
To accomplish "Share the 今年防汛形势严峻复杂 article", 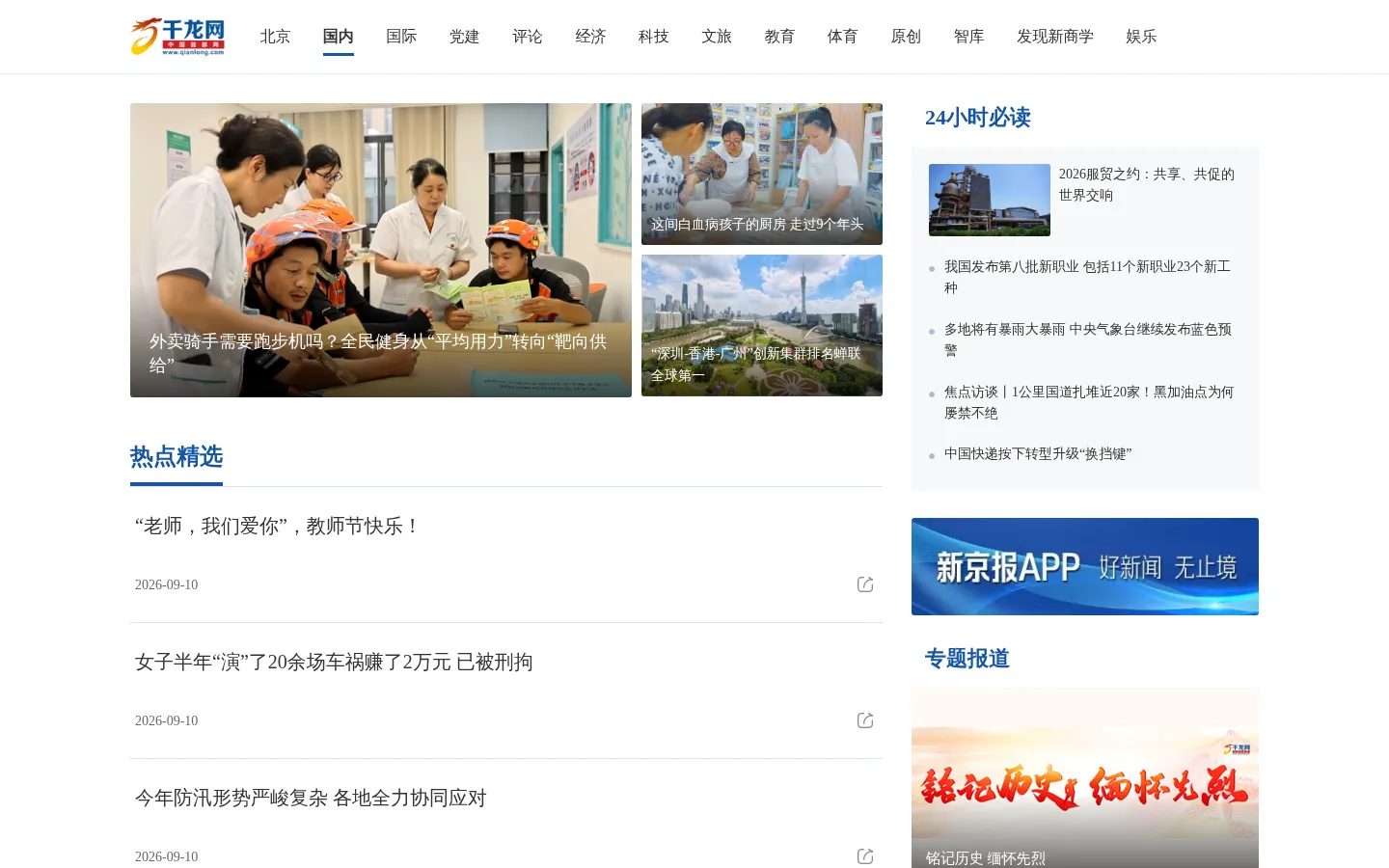I will point(865,856).
